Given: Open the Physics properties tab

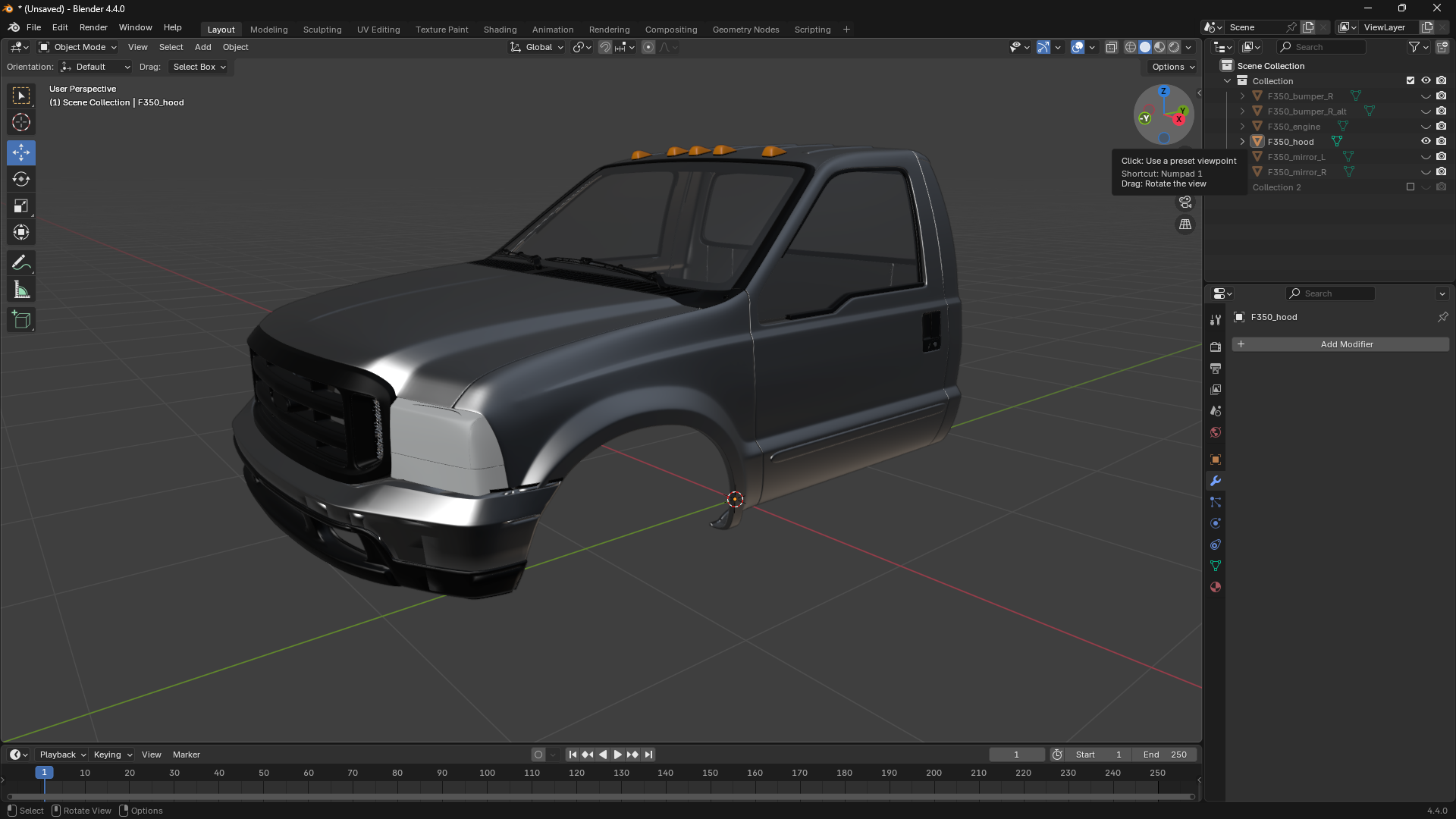Looking at the screenshot, I should pyautogui.click(x=1216, y=523).
